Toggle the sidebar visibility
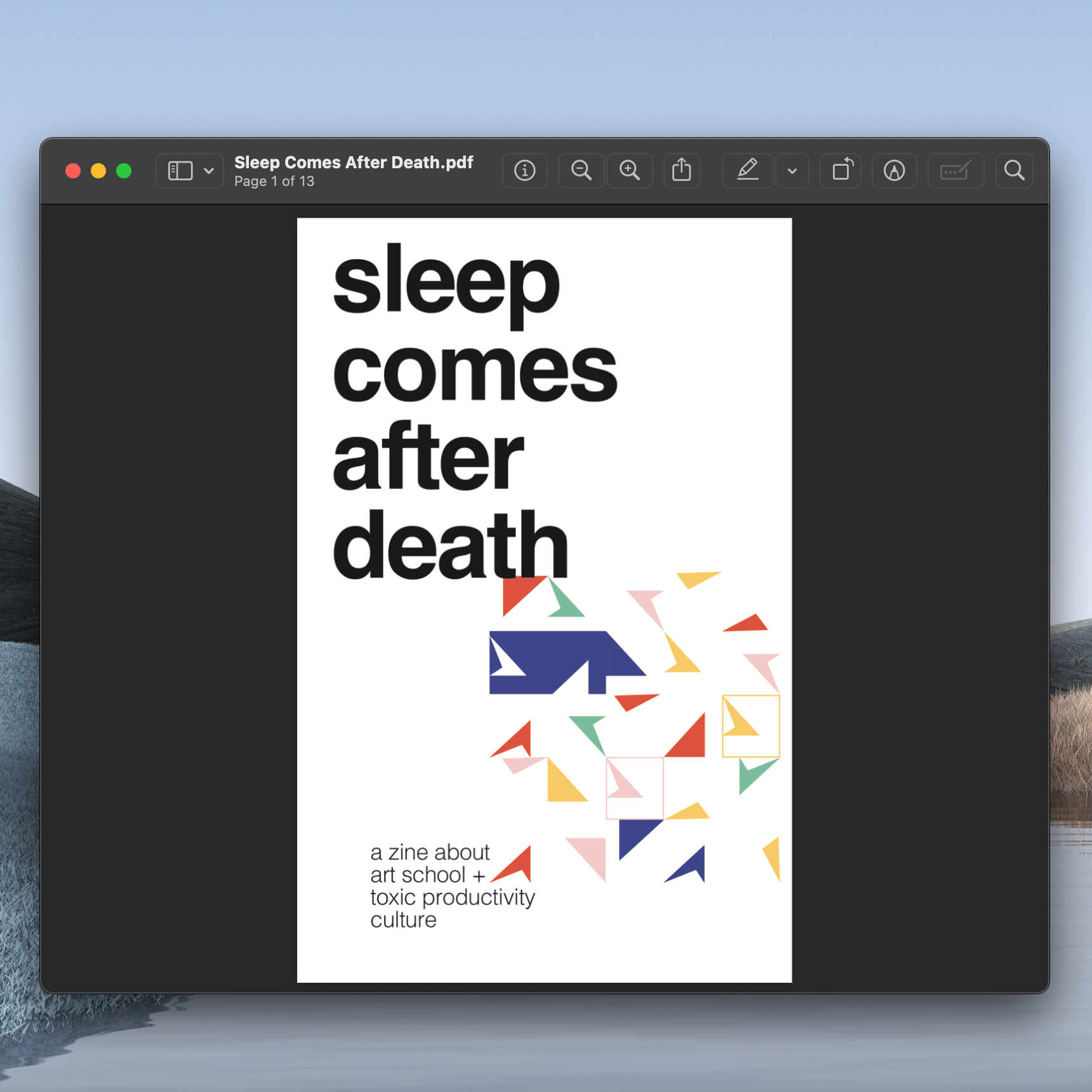The image size is (1092, 1092). point(180,170)
